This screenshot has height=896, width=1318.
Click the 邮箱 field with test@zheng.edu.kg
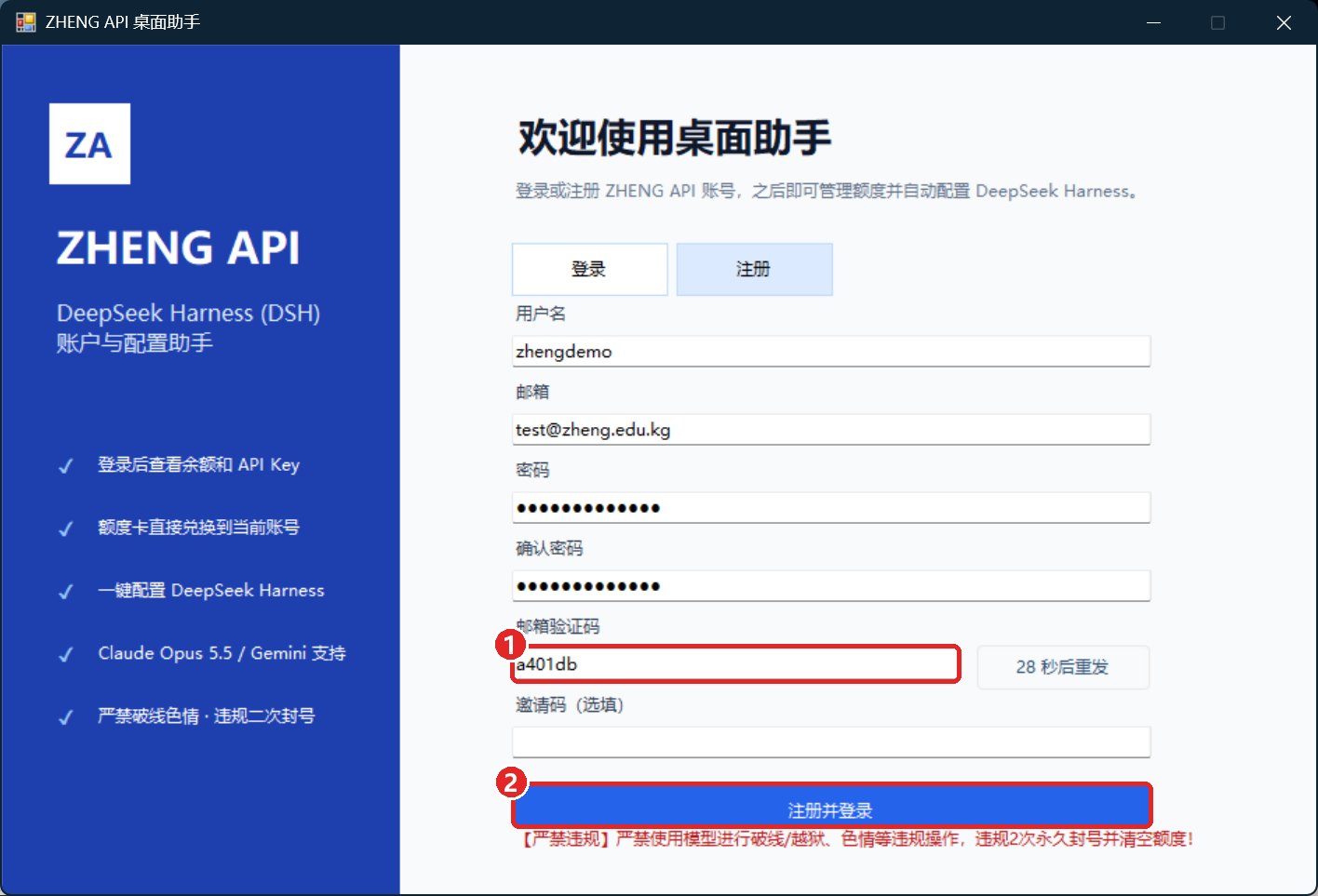(x=831, y=430)
